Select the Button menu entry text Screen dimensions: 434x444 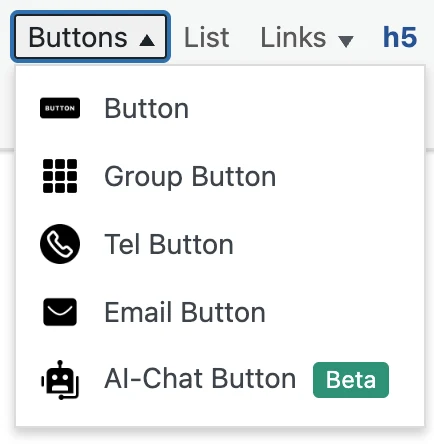point(147,109)
